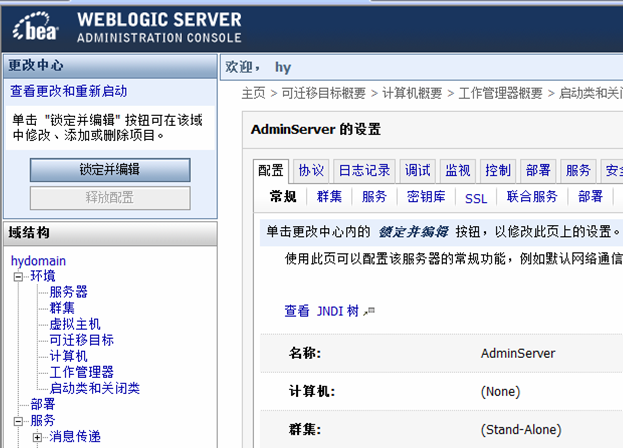Go to 主页 breadcrumb

253,93
